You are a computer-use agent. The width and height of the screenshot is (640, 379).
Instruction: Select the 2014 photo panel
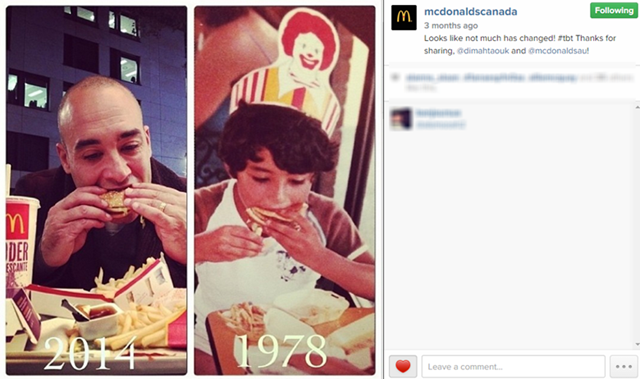coord(96,190)
